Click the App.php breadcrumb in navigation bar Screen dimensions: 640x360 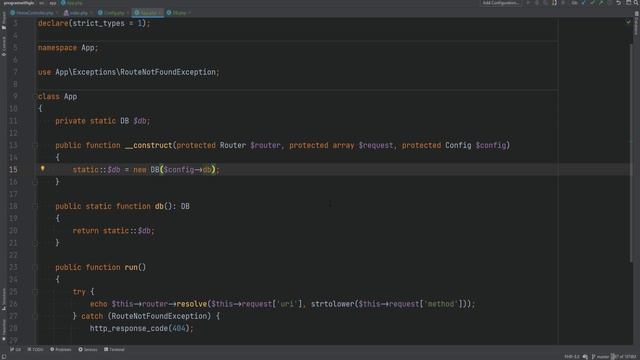(72, 3)
